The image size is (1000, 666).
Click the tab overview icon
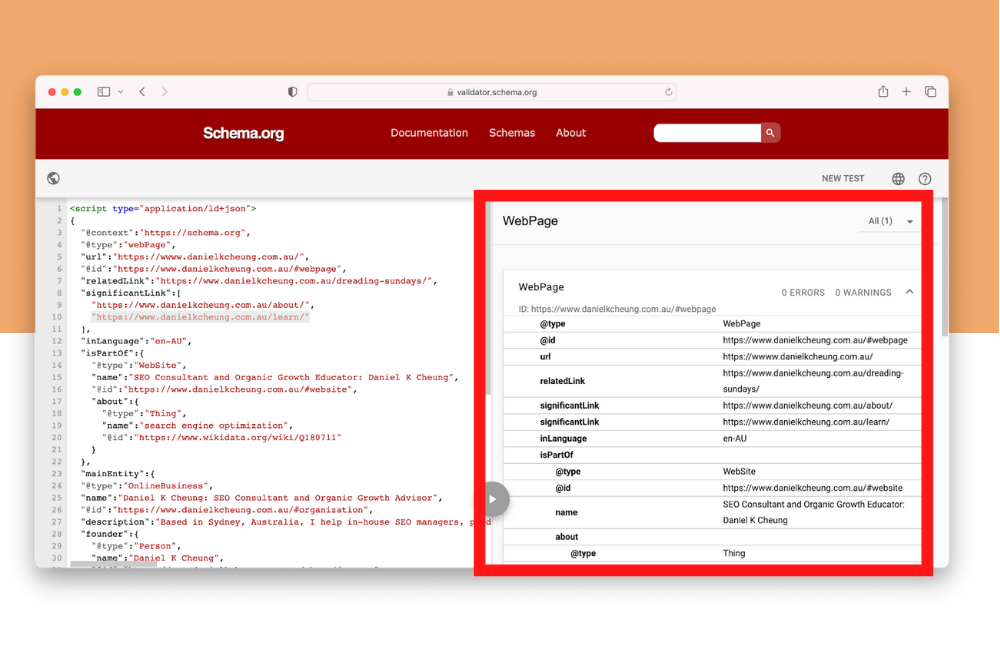coord(930,91)
